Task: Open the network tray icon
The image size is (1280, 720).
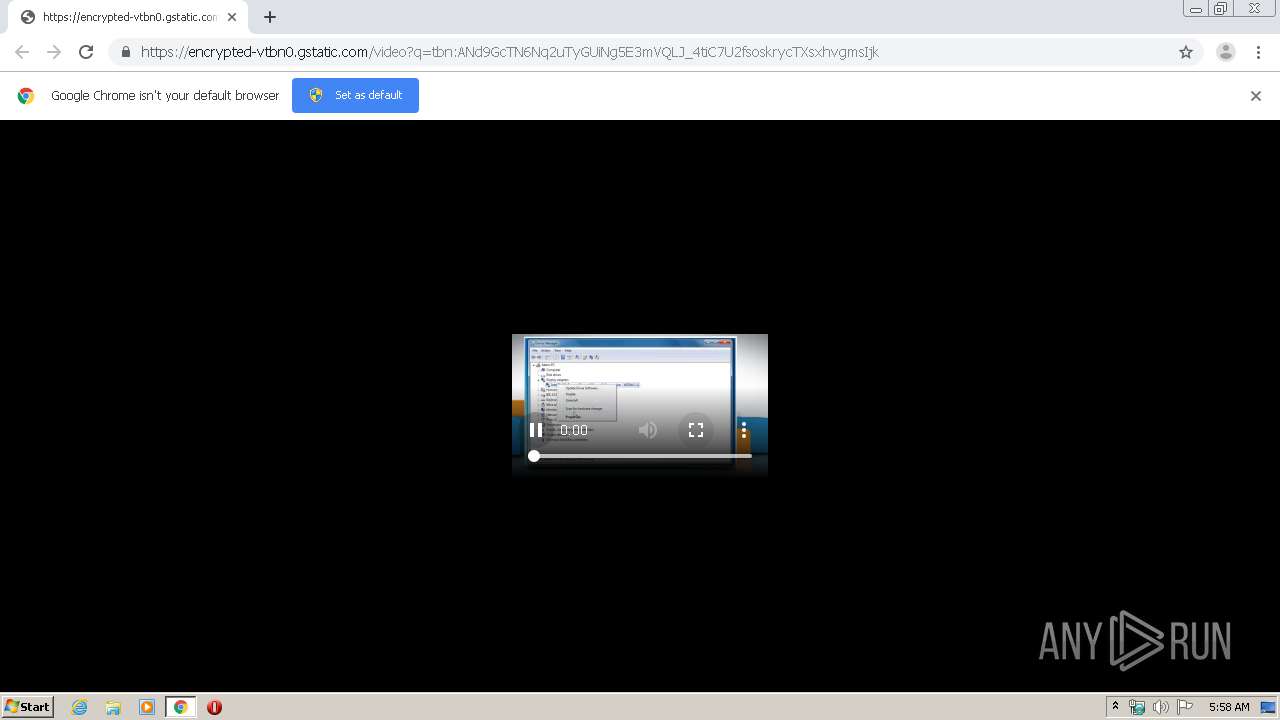Action: pyautogui.click(x=1137, y=707)
